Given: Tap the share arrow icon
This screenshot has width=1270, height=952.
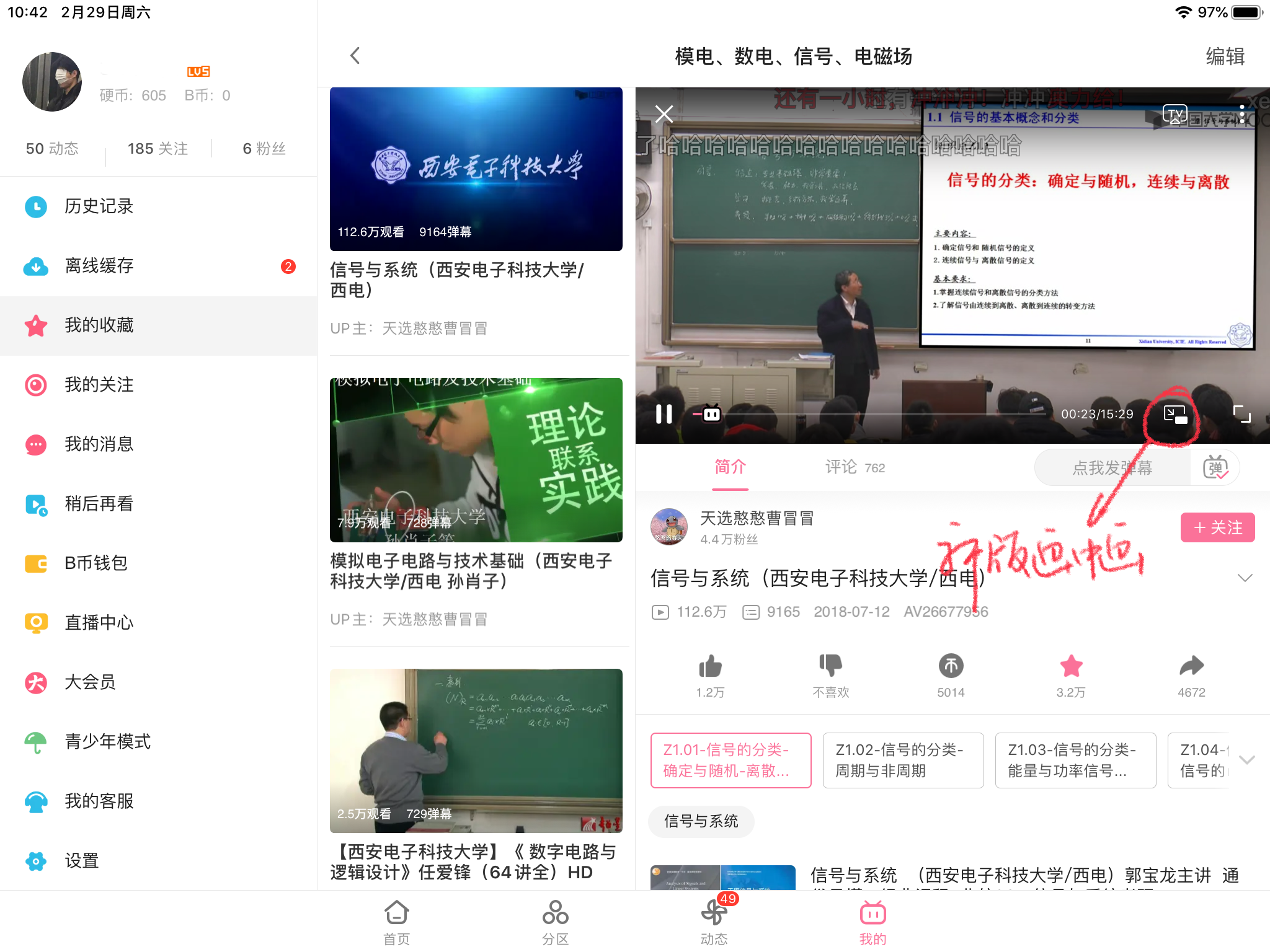Looking at the screenshot, I should click(x=1191, y=667).
